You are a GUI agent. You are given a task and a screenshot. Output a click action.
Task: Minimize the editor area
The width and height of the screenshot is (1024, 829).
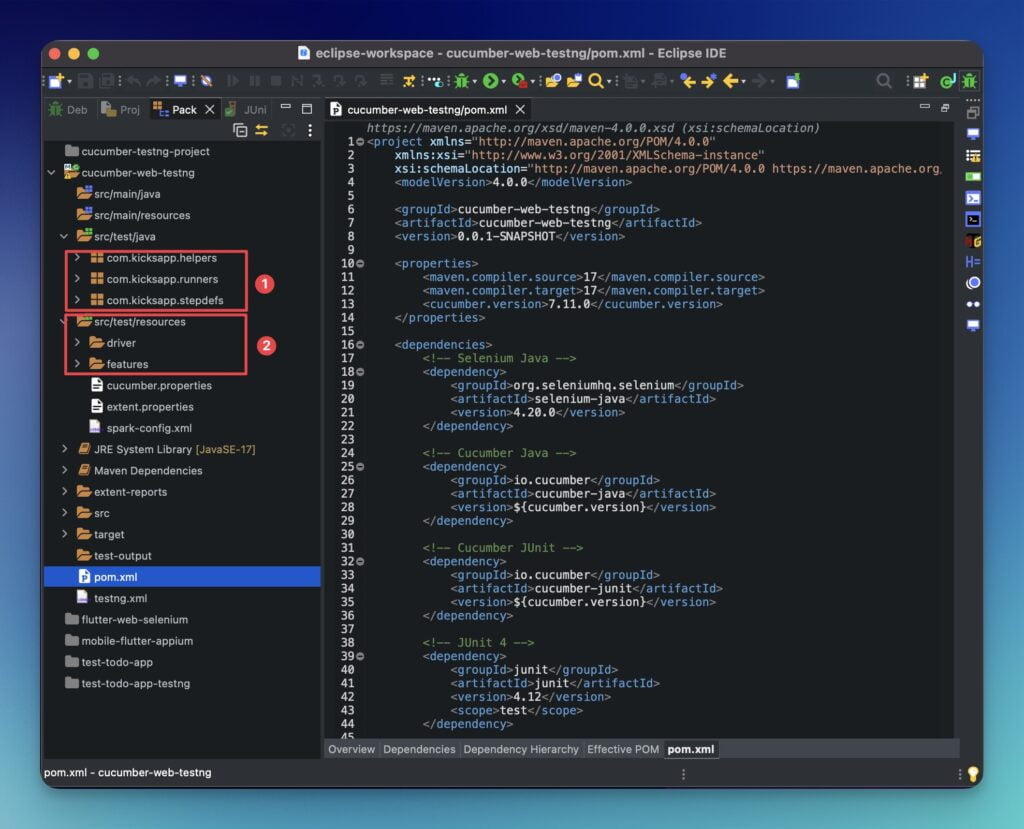pos(924,107)
